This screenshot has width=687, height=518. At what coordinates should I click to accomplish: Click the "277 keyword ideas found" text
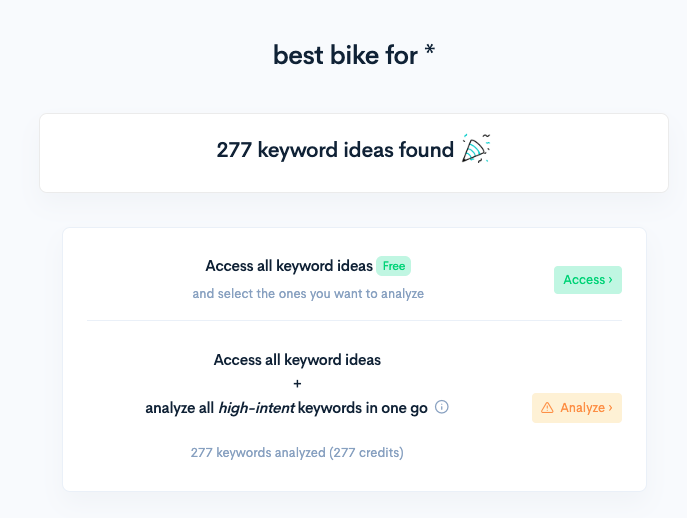335,150
